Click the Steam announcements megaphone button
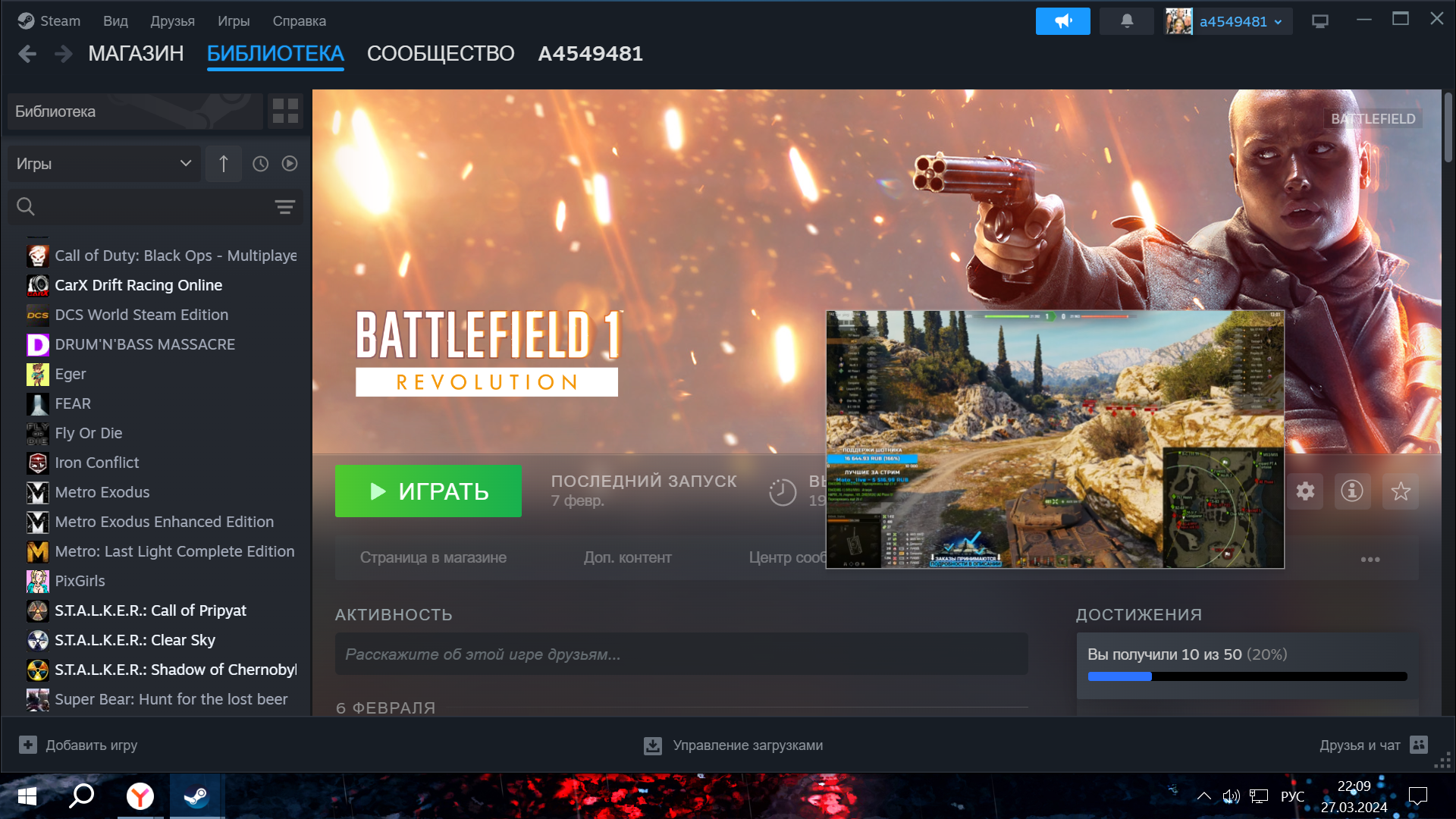 [x=1062, y=21]
